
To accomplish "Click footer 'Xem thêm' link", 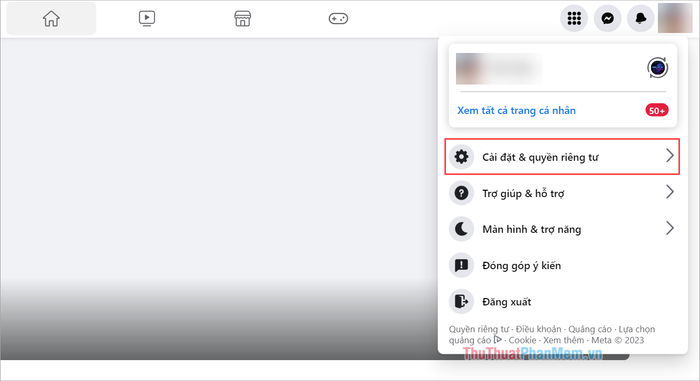I will pos(563,340).
